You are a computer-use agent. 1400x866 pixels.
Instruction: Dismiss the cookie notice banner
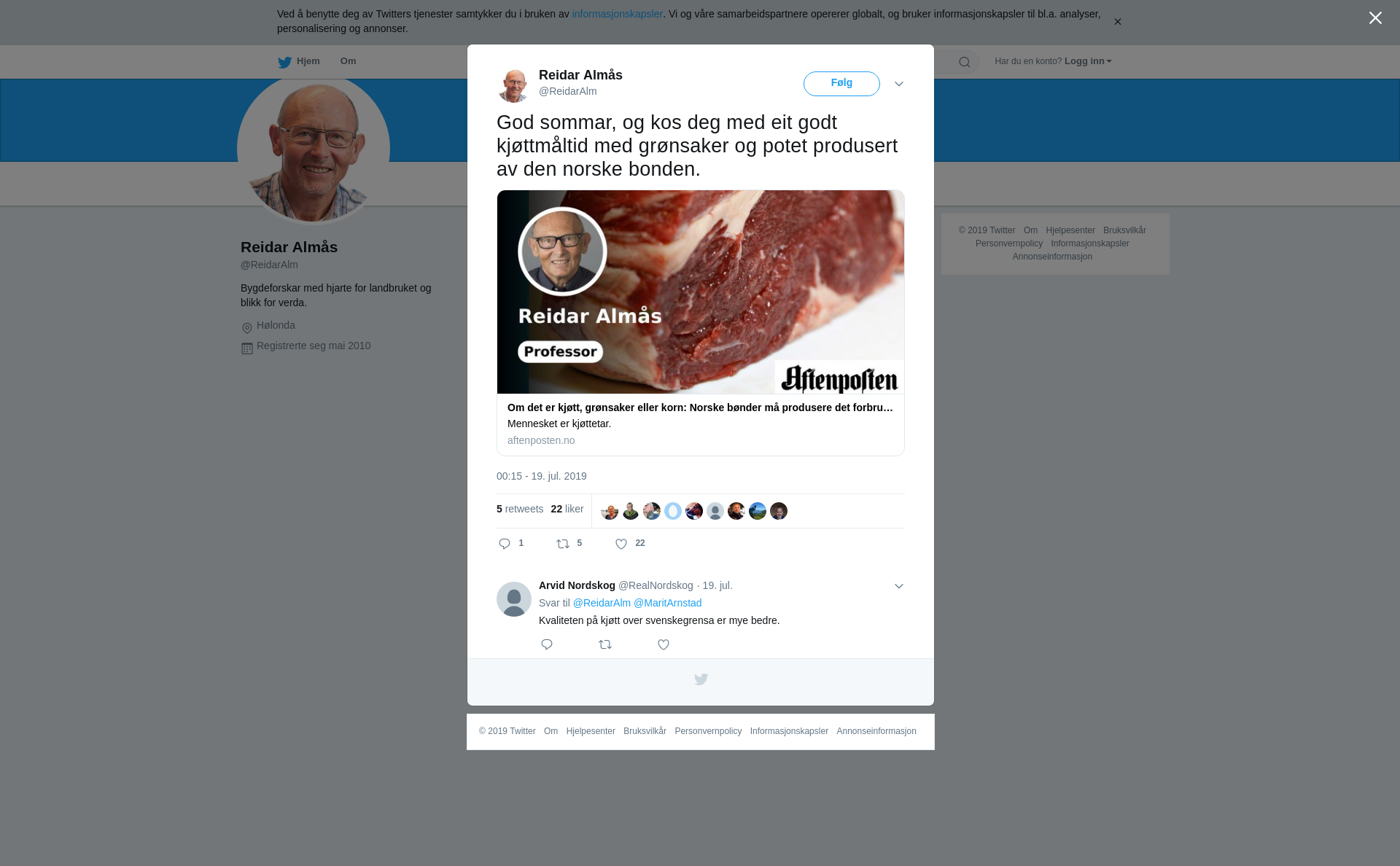(1117, 22)
